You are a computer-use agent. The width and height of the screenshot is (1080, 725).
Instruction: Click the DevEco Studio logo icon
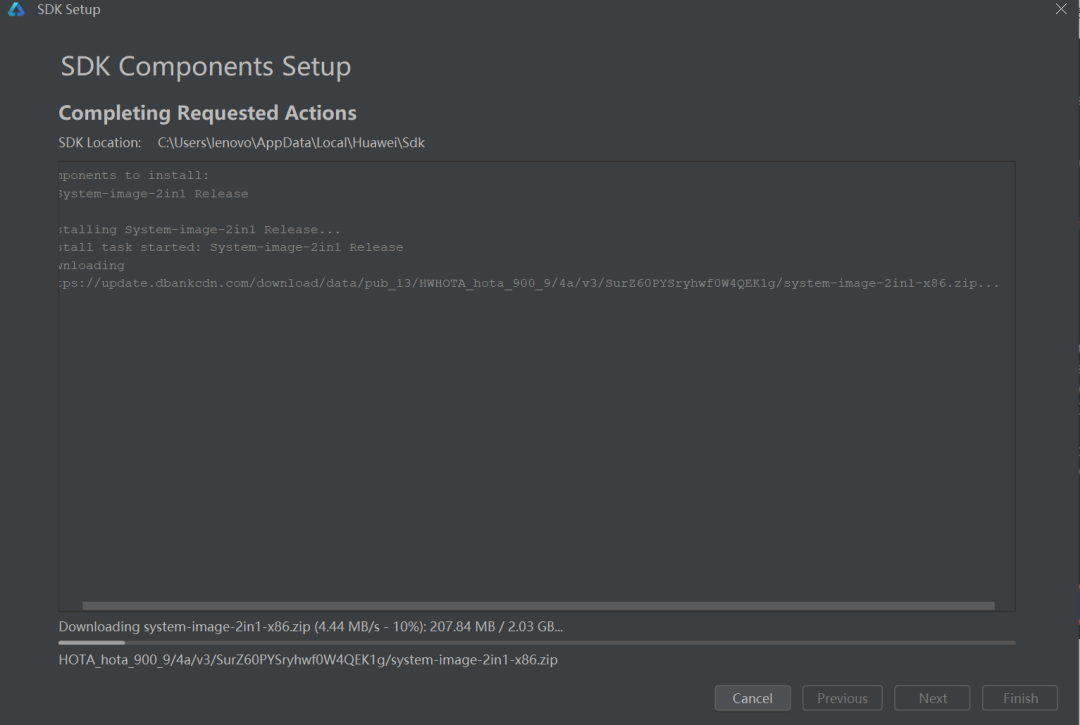coord(16,10)
